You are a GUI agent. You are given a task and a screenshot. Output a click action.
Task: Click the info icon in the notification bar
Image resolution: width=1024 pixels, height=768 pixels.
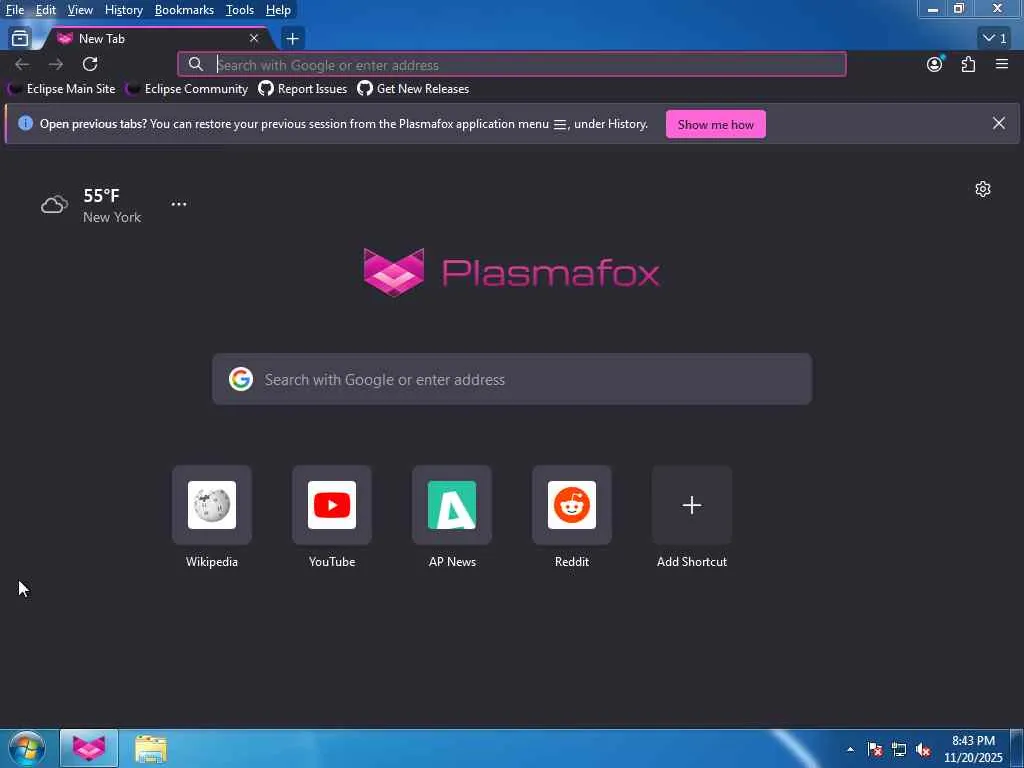(25, 123)
